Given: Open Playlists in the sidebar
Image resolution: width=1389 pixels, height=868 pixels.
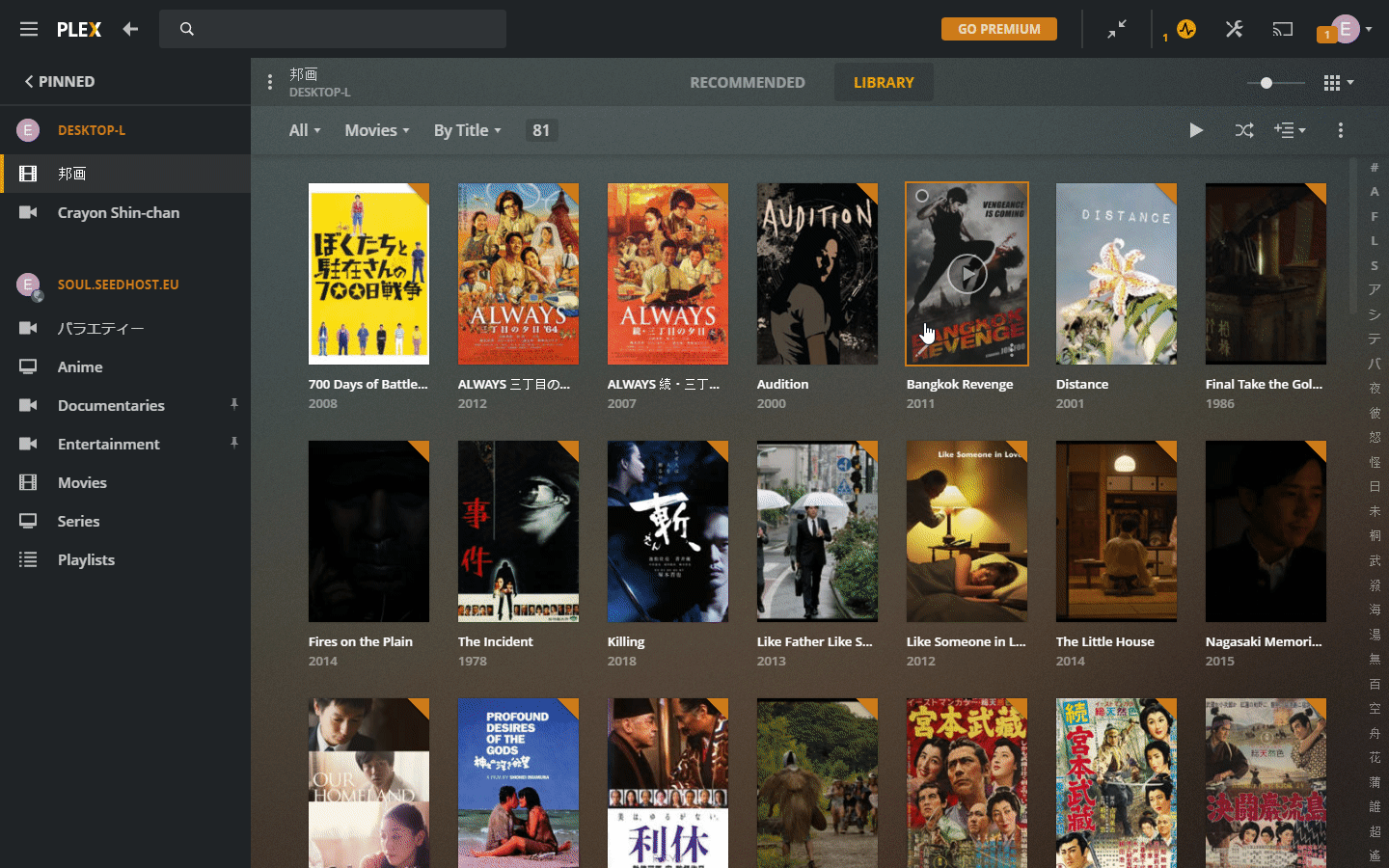Looking at the screenshot, I should coord(125,559).
